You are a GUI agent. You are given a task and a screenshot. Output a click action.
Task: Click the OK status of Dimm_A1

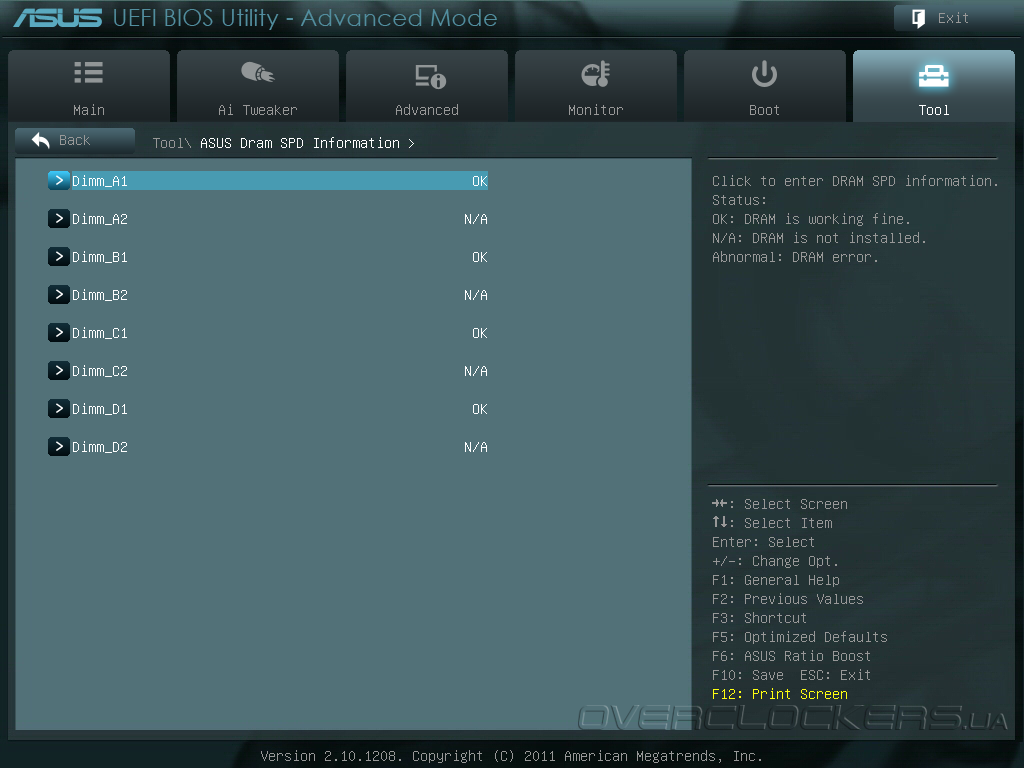click(480, 182)
